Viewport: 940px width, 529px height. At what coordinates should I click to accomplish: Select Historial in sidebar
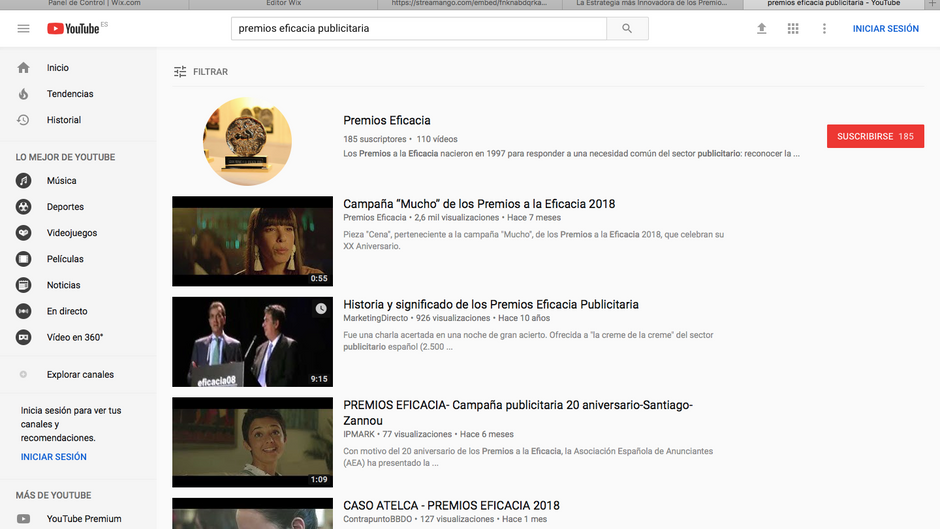click(x=64, y=120)
